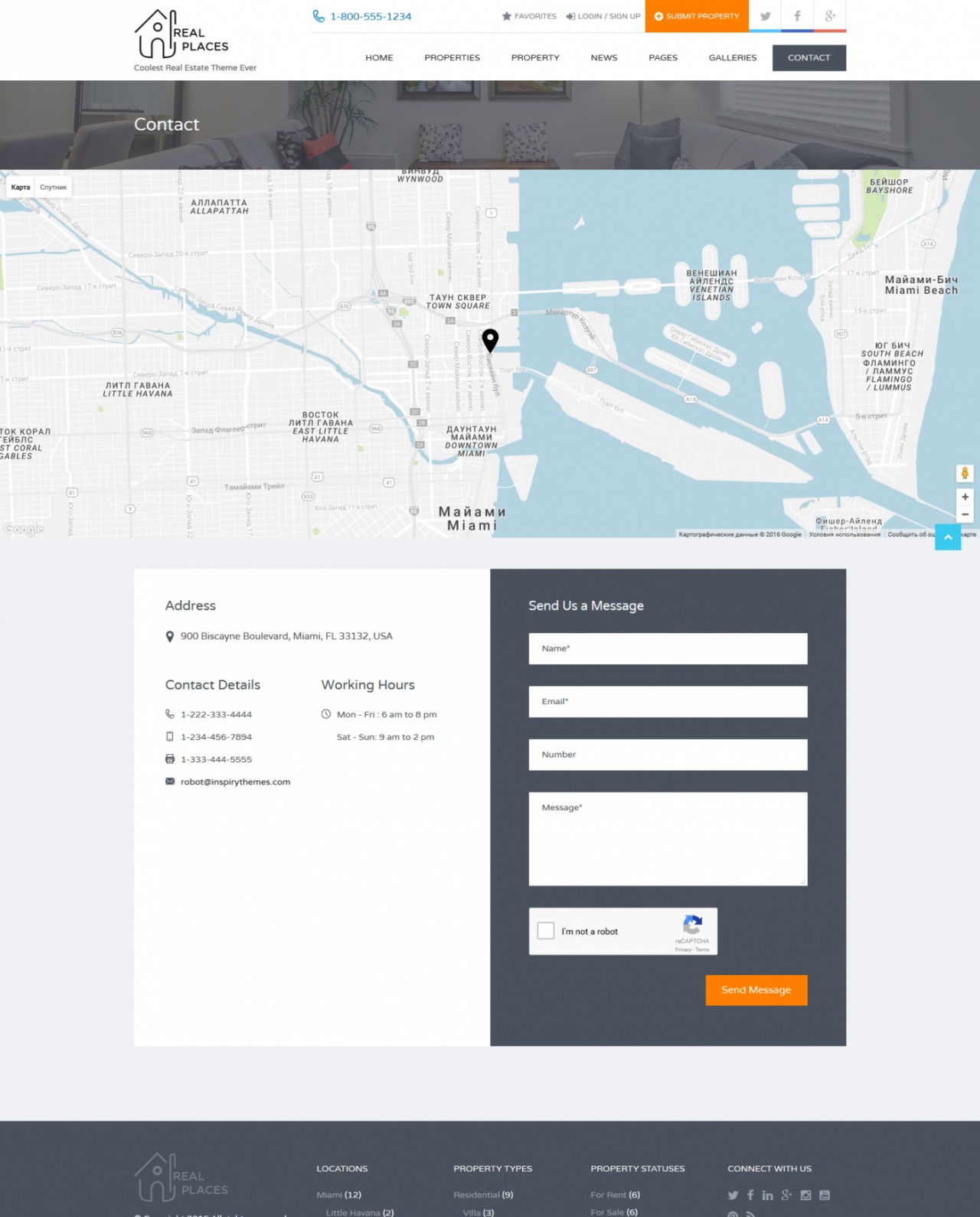Click email robot@inspirythemes.com
980x1217 pixels.
[235, 781]
